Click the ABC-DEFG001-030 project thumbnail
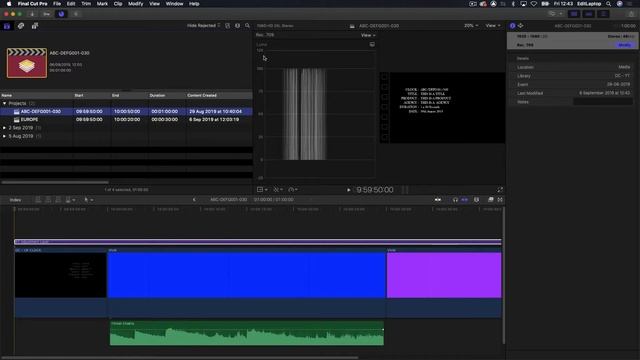640x360 pixels. [x=27, y=63]
